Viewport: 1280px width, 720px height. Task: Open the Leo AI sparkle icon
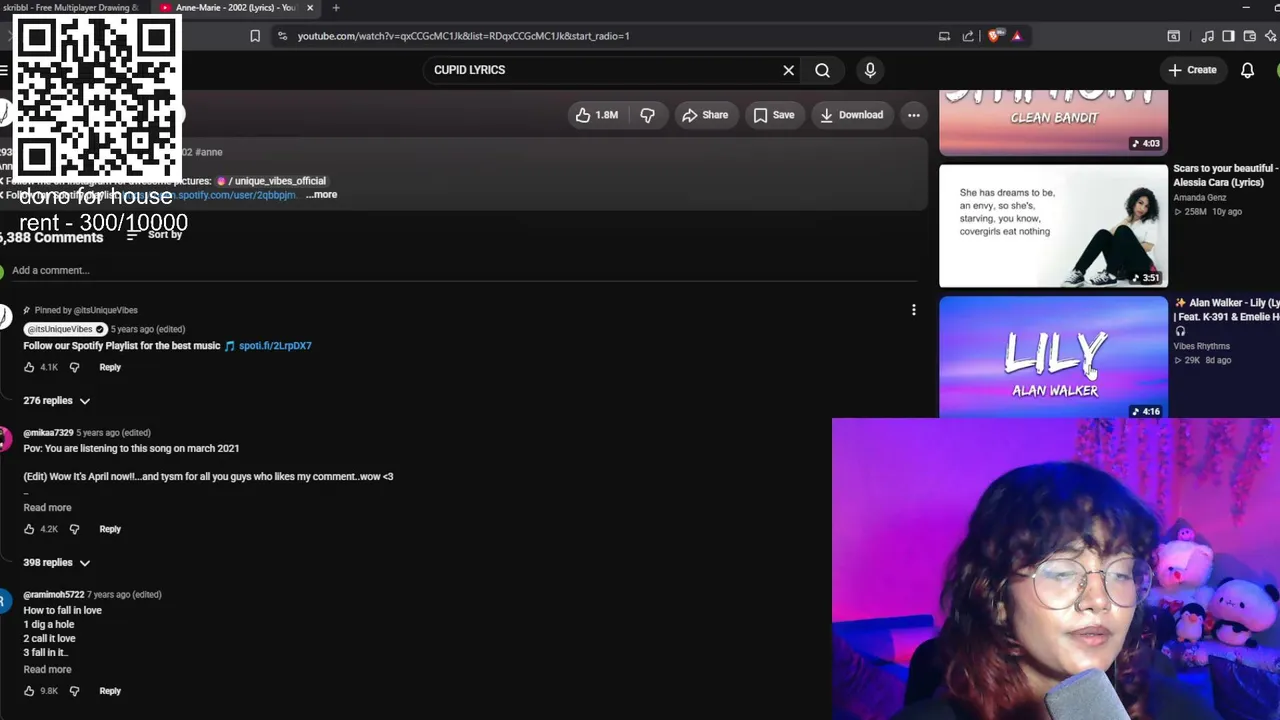coord(1270,36)
